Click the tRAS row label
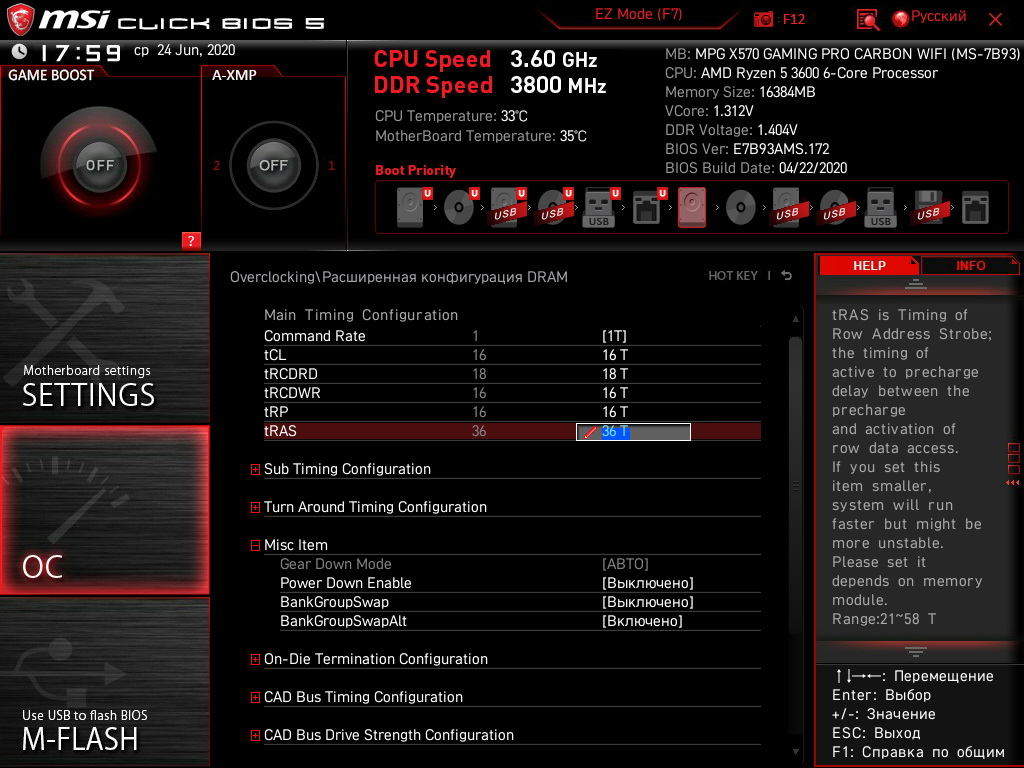The height and width of the screenshot is (768, 1024). point(280,431)
